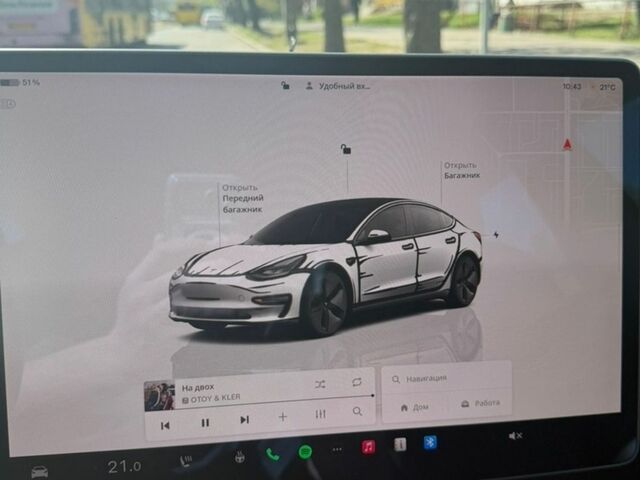Tap the headlight indicator icon under battery

point(8,104)
